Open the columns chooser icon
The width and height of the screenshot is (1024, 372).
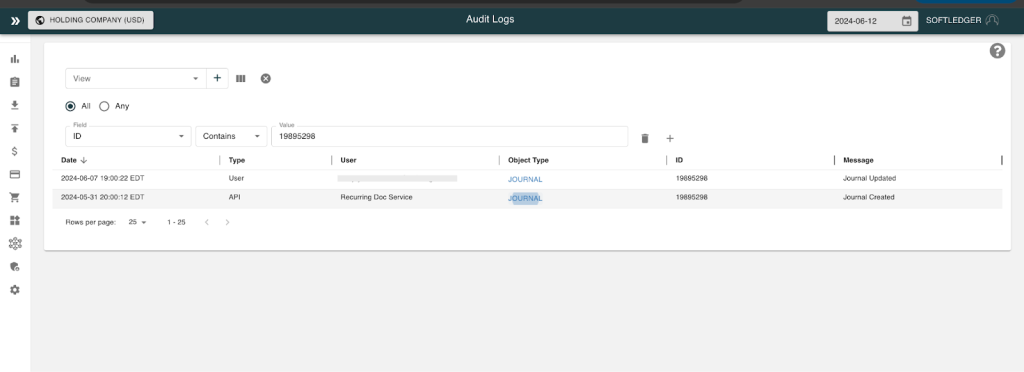coord(240,78)
